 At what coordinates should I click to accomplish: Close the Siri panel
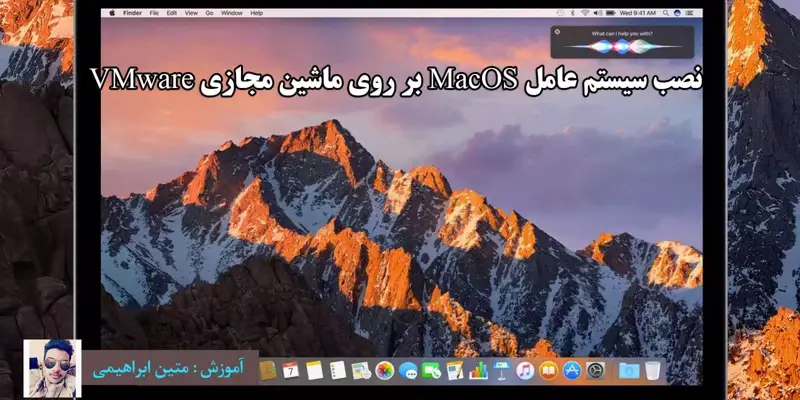tap(557, 32)
